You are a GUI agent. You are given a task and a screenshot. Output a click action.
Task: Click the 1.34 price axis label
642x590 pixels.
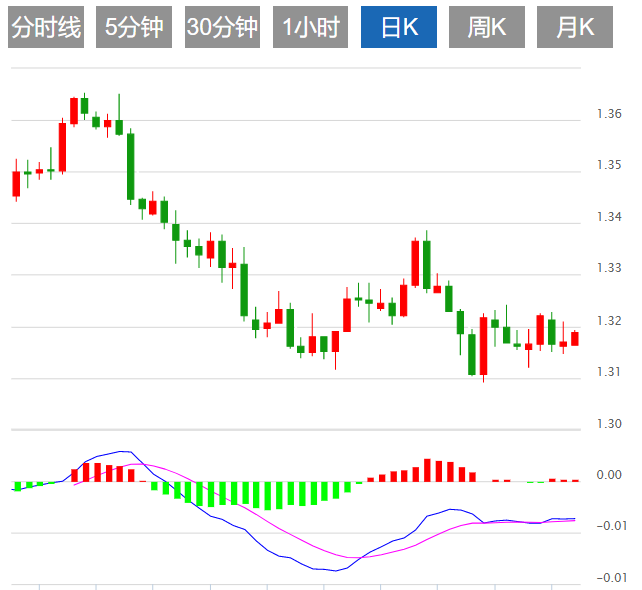point(609,216)
